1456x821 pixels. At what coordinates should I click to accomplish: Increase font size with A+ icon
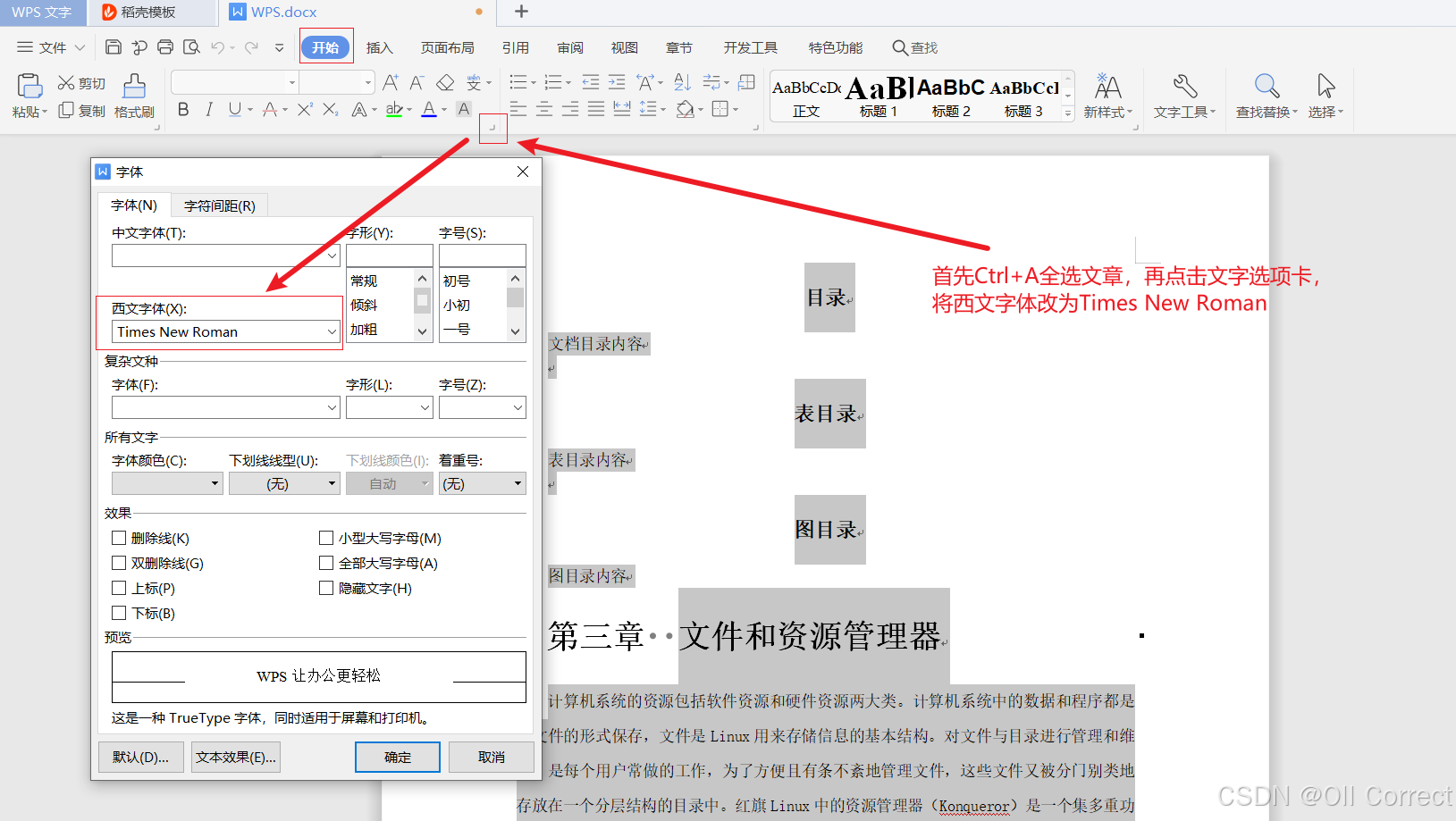(391, 82)
